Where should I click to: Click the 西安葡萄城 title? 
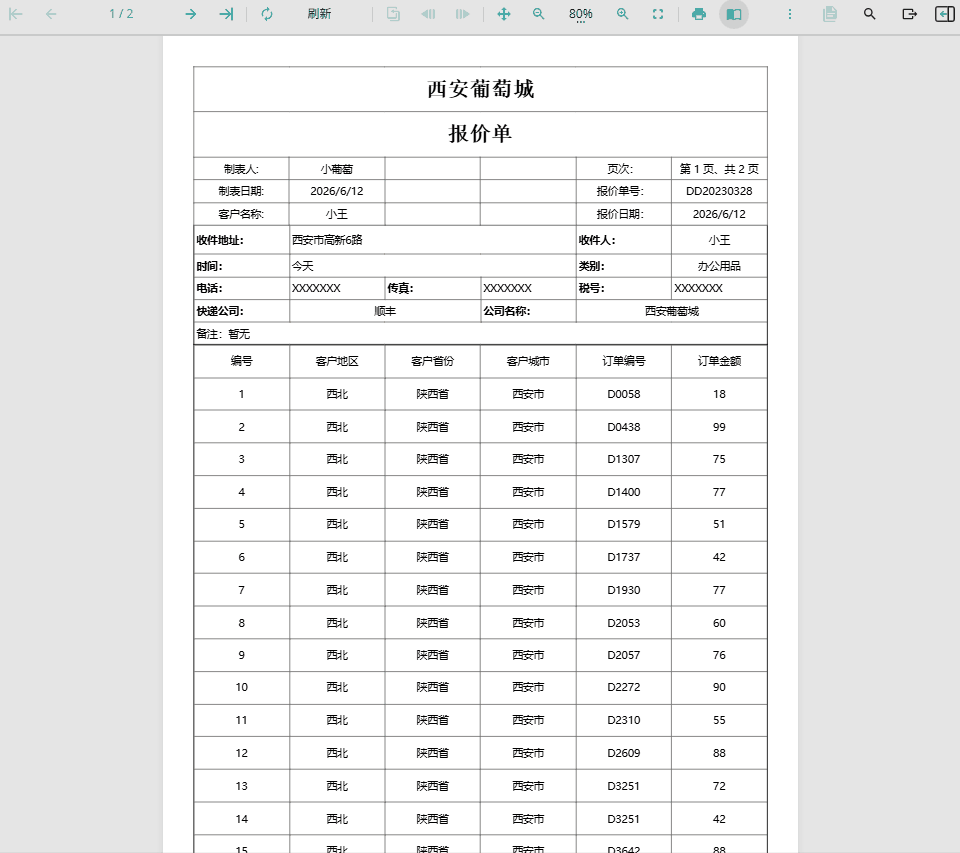(x=481, y=89)
